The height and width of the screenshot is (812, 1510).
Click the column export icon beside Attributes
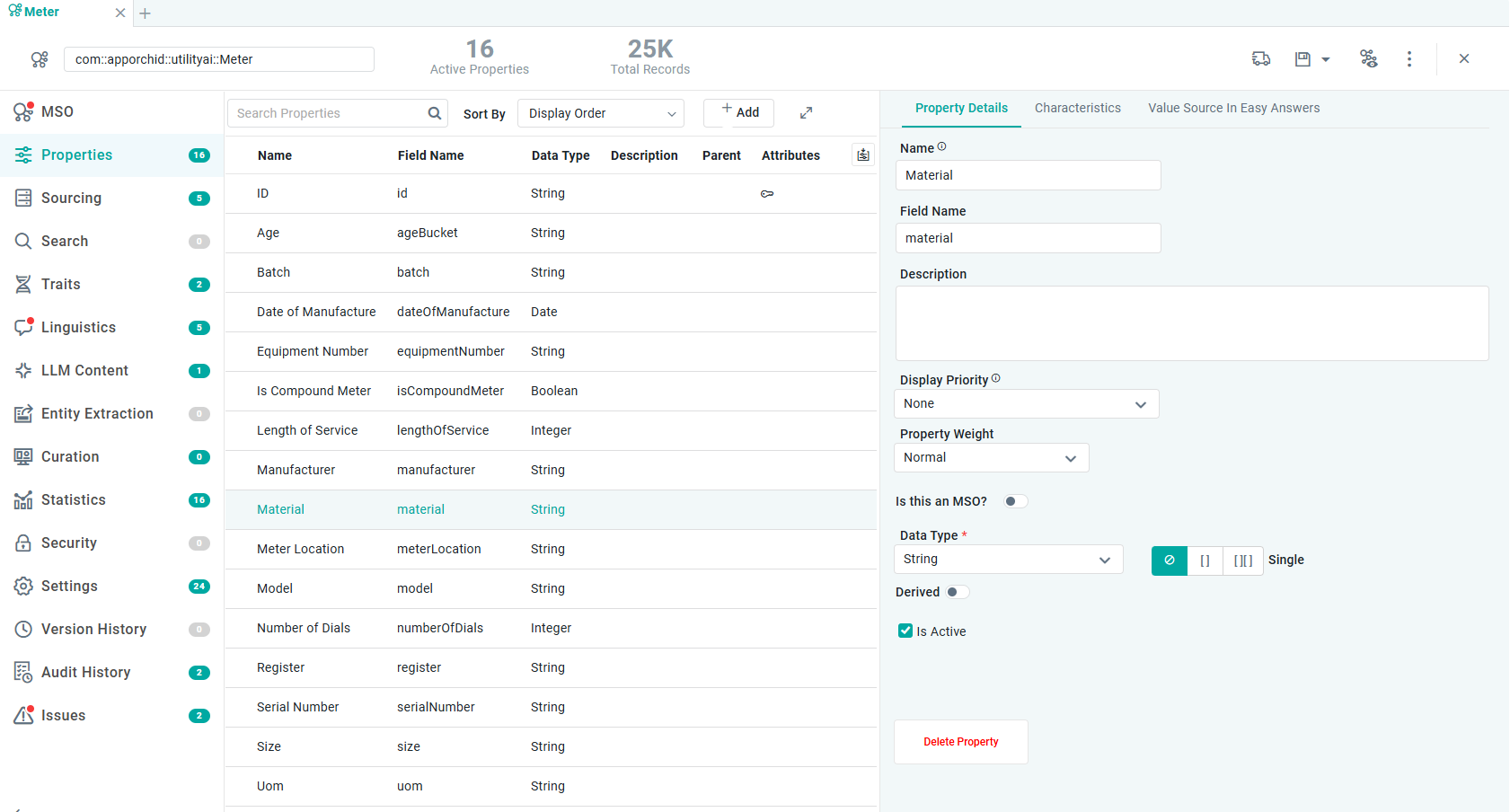pos(862,155)
